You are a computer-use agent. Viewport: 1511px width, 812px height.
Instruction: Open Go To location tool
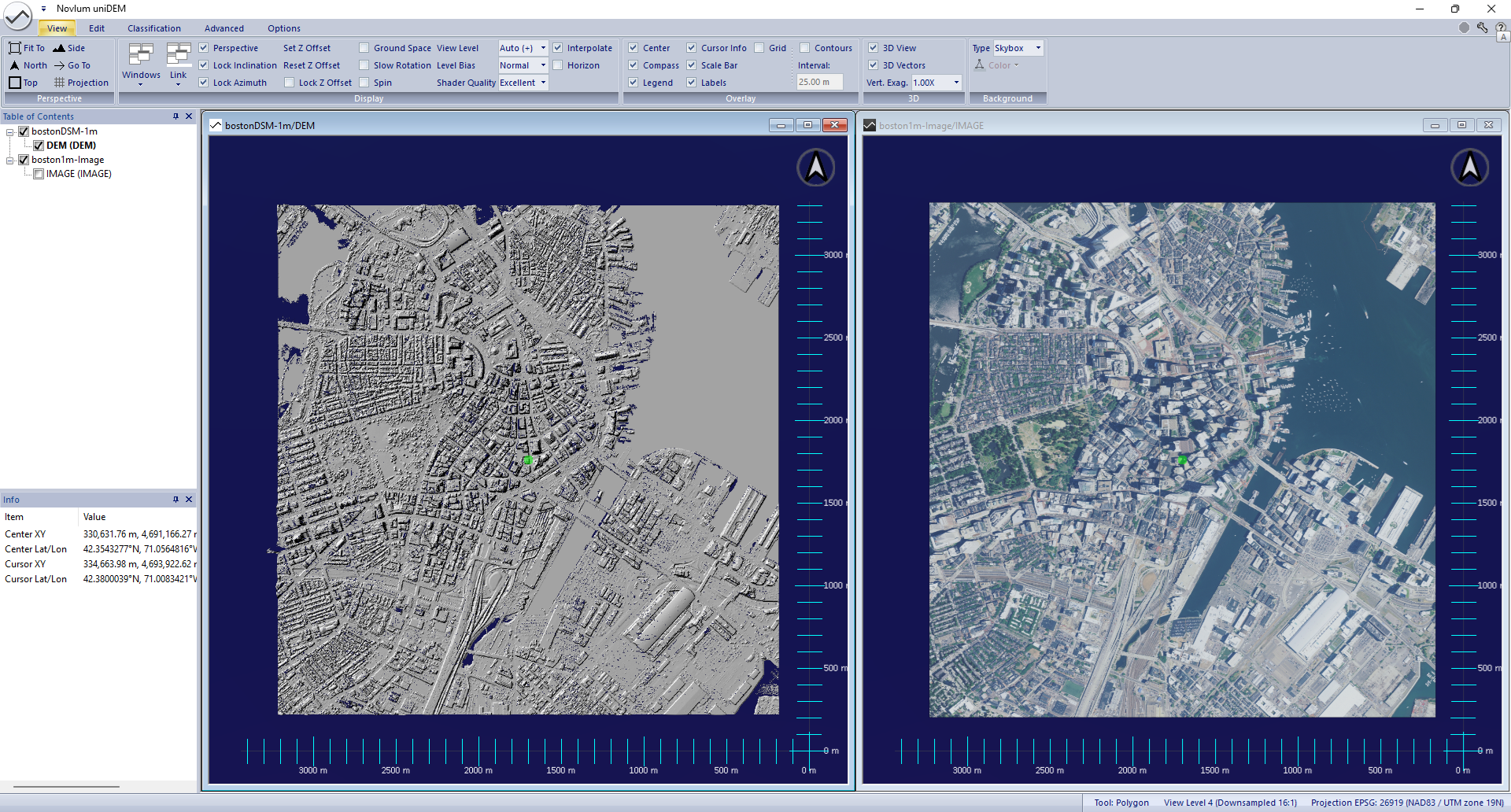72,65
